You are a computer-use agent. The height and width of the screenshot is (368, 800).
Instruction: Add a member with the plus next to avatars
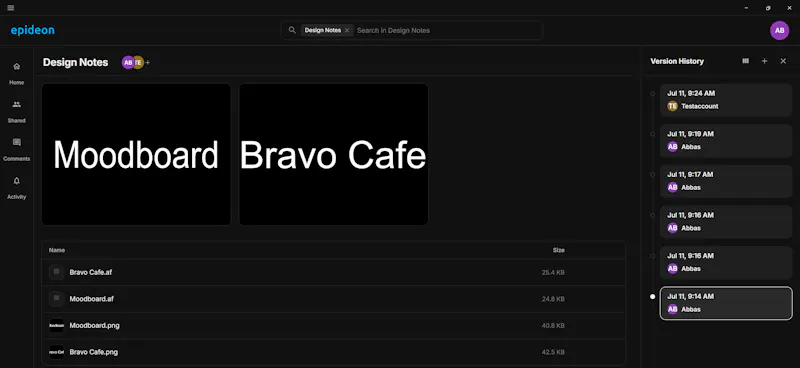(148, 62)
